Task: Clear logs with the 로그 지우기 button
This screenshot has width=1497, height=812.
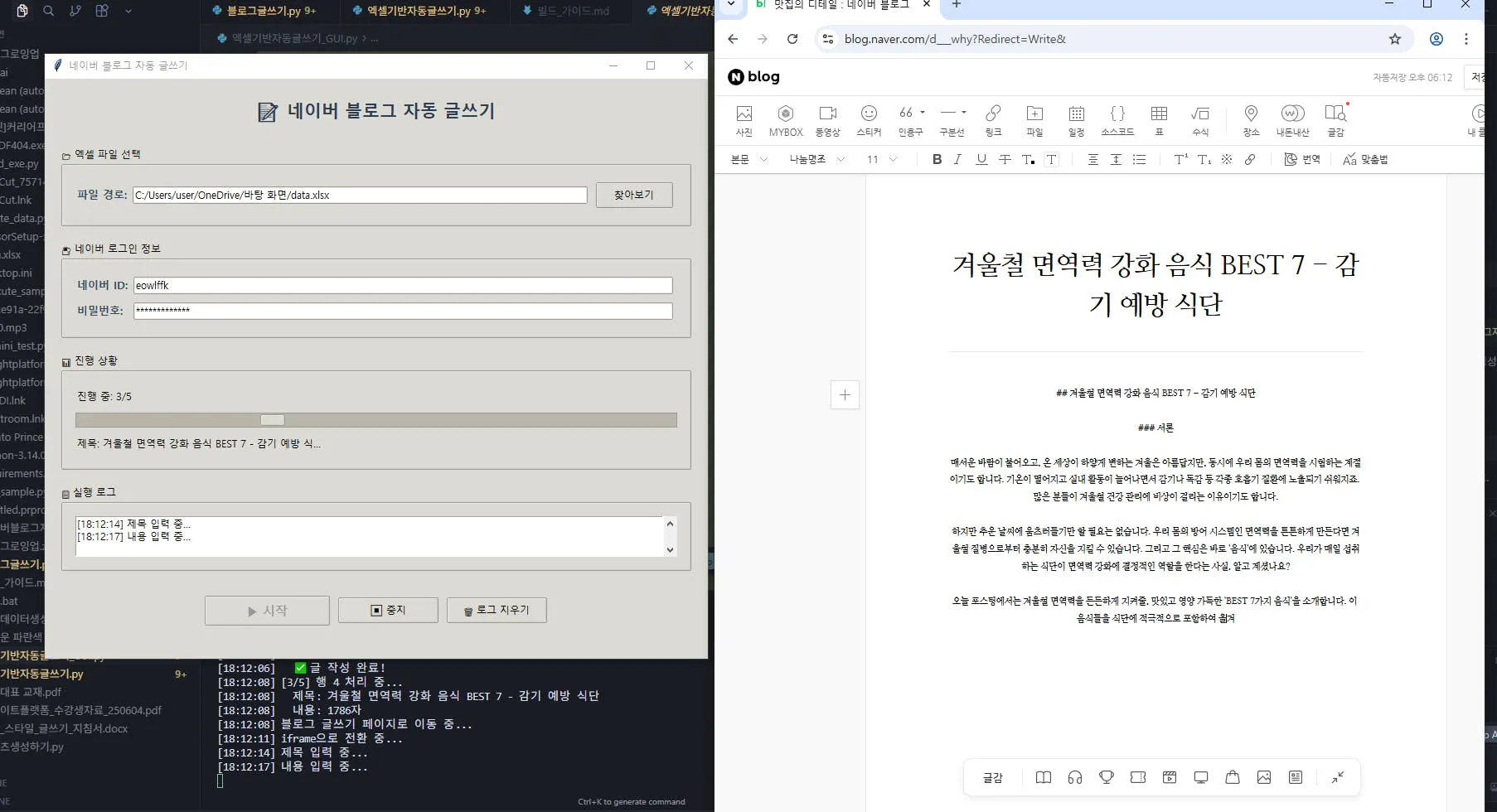Action: [496, 610]
